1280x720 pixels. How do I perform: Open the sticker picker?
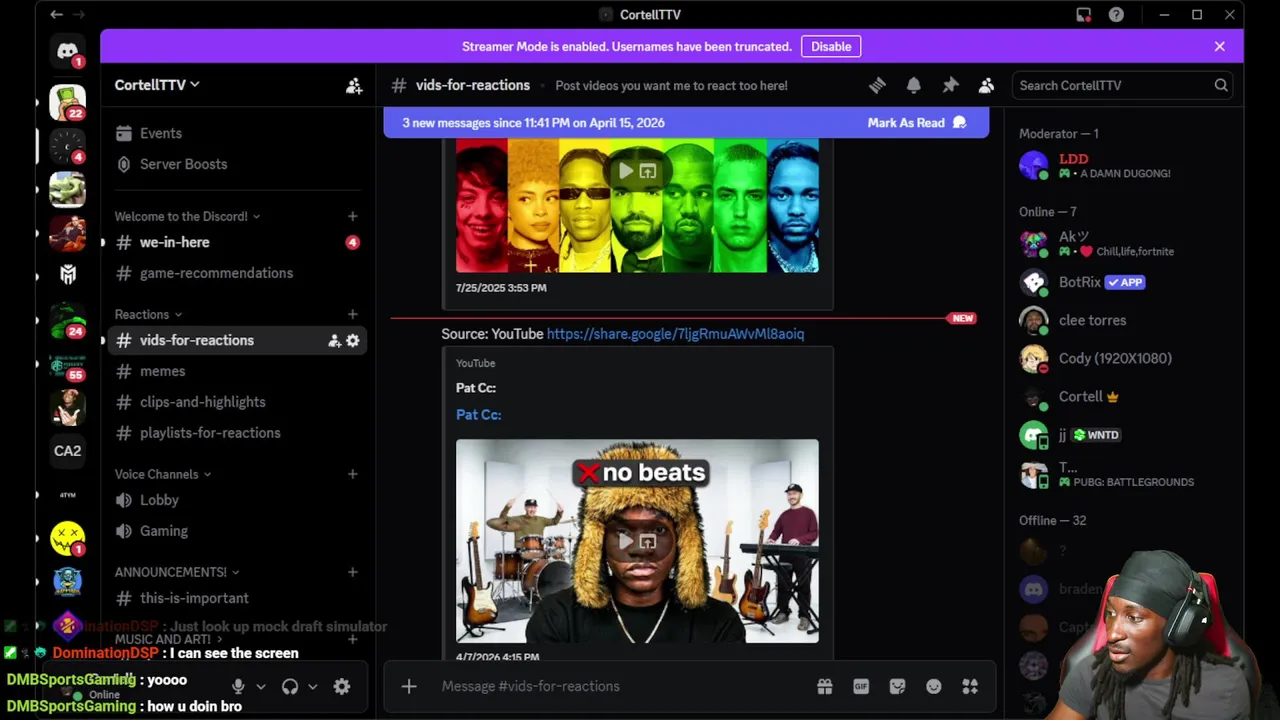pos(897,686)
